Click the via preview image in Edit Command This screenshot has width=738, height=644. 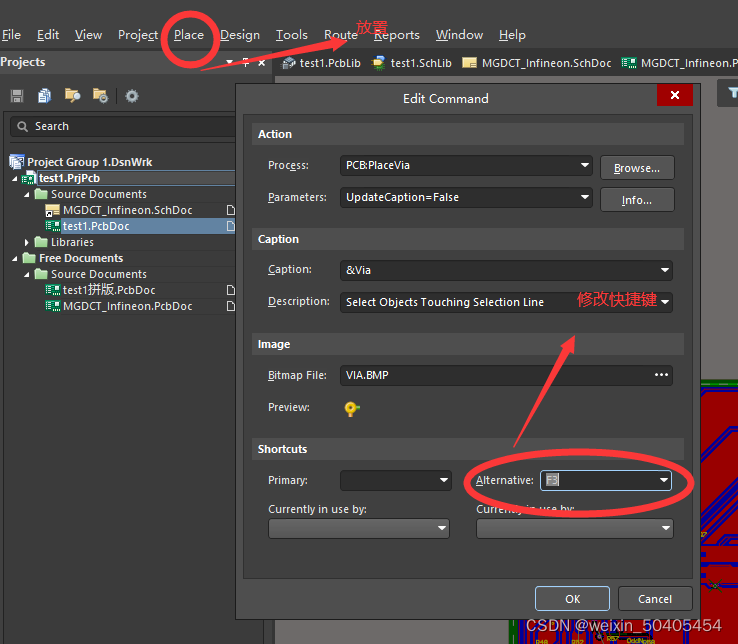[352, 408]
